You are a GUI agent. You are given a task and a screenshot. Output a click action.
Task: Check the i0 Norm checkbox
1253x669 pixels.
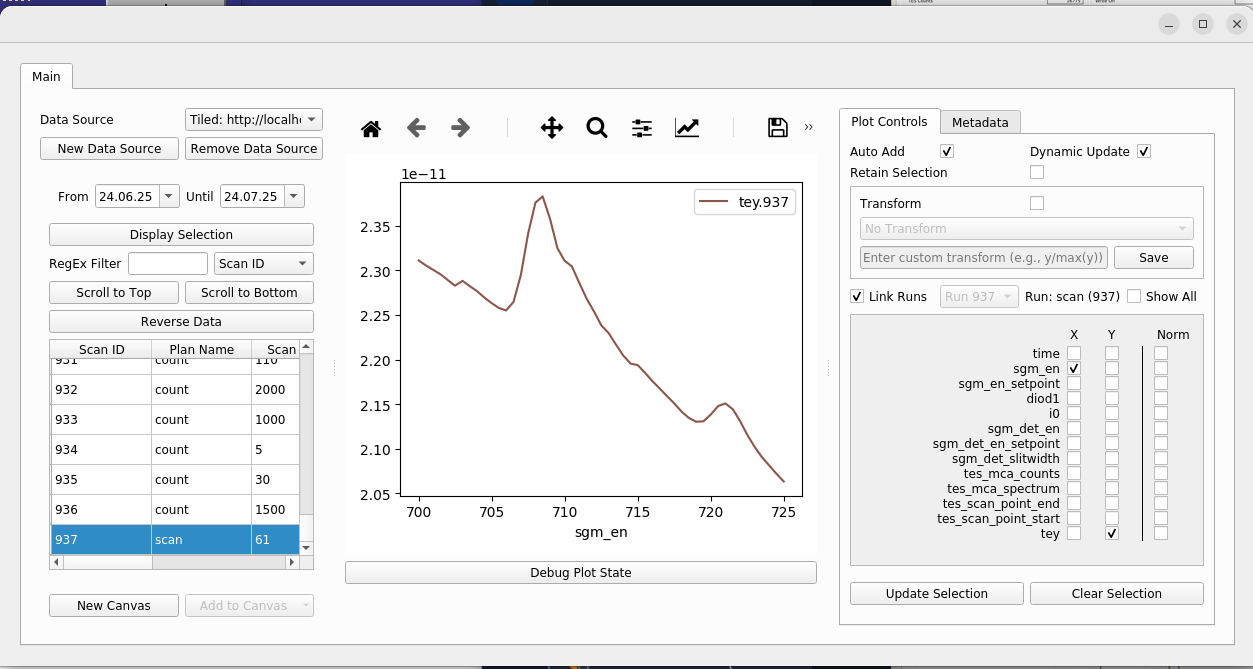click(x=1161, y=414)
